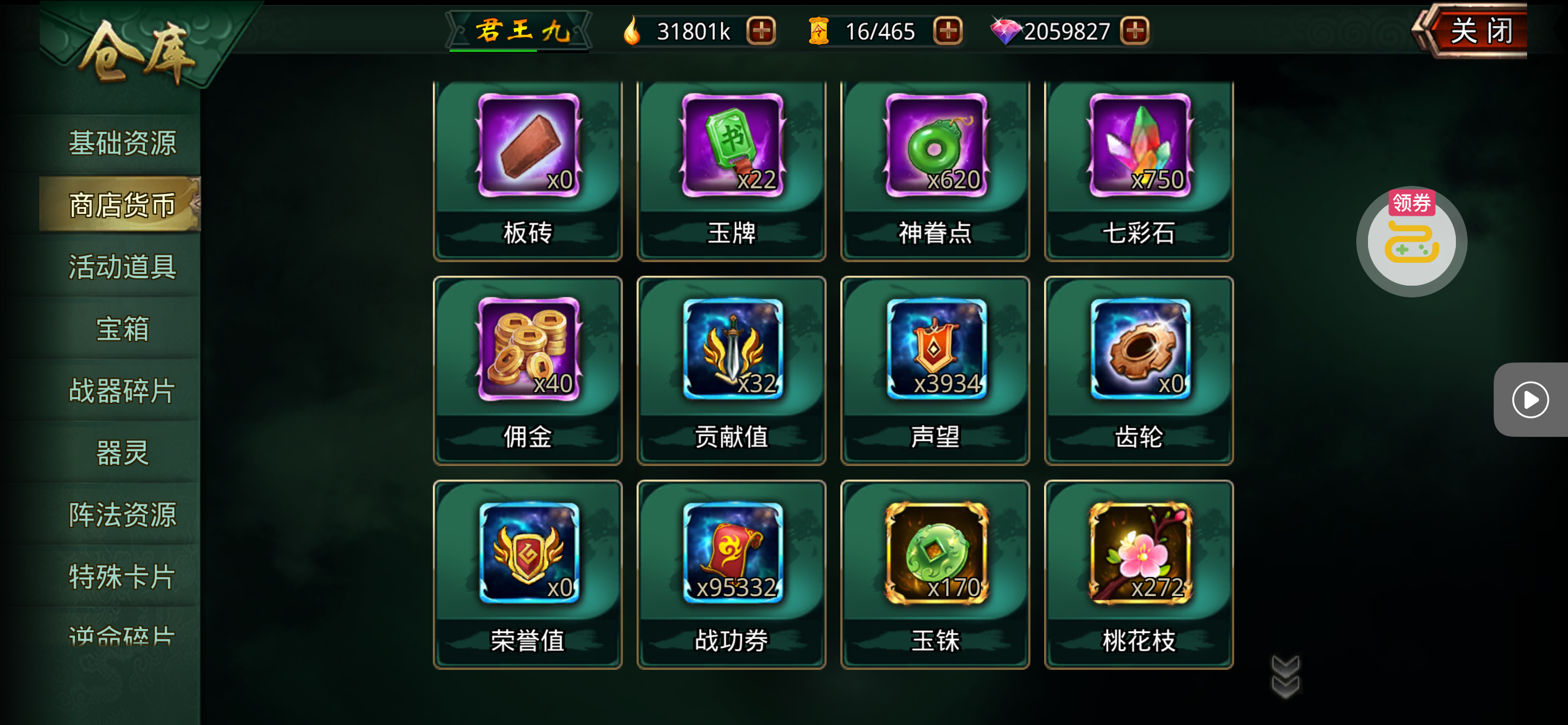Image resolution: width=1568 pixels, height=725 pixels.
Task: Open the 声望 banner item
Action: (x=936, y=349)
